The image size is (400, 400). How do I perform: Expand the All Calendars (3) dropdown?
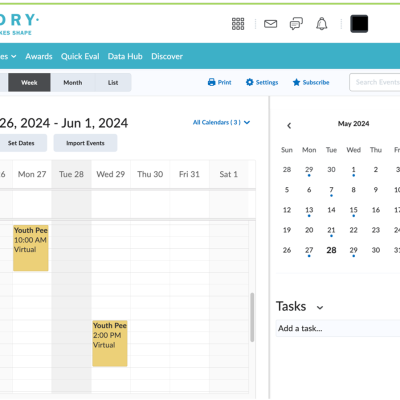tap(221, 122)
